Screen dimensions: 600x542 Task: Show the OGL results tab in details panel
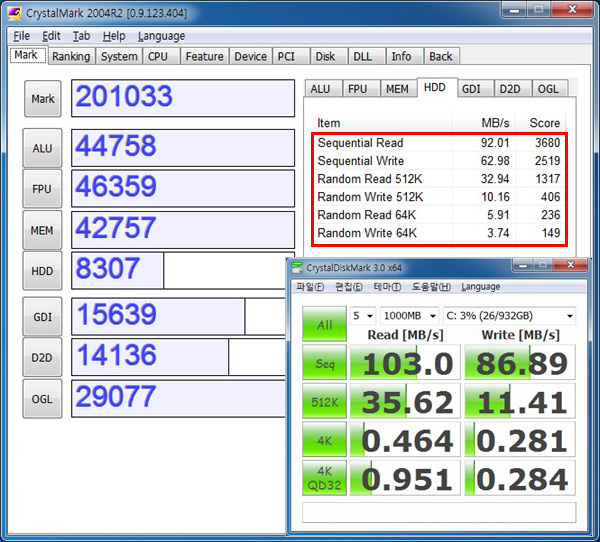pyautogui.click(x=548, y=89)
